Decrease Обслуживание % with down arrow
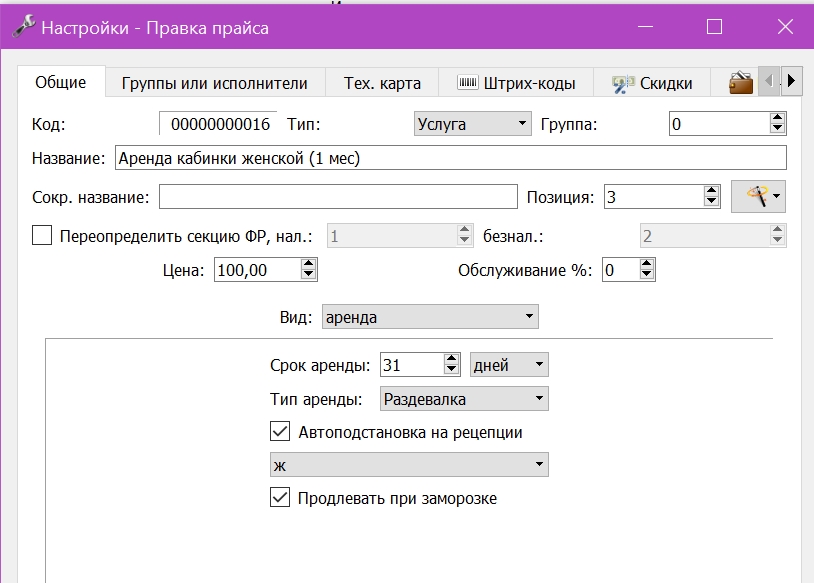The height and width of the screenshot is (583, 814). click(x=647, y=275)
